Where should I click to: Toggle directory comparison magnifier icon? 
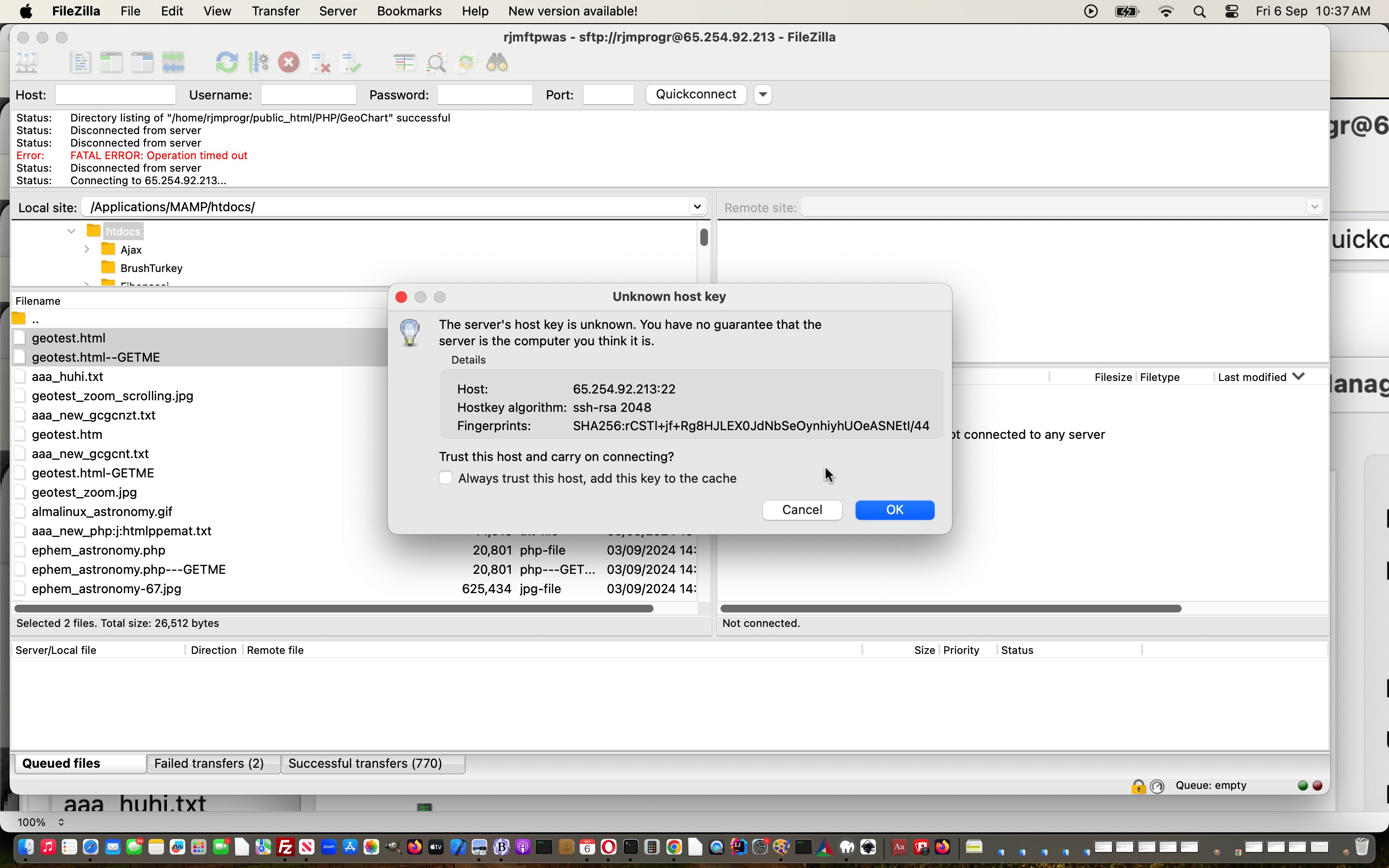[x=436, y=63]
